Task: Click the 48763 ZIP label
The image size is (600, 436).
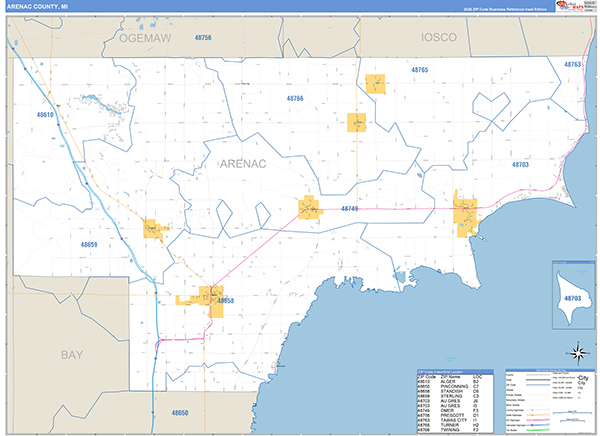Action: click(573, 64)
